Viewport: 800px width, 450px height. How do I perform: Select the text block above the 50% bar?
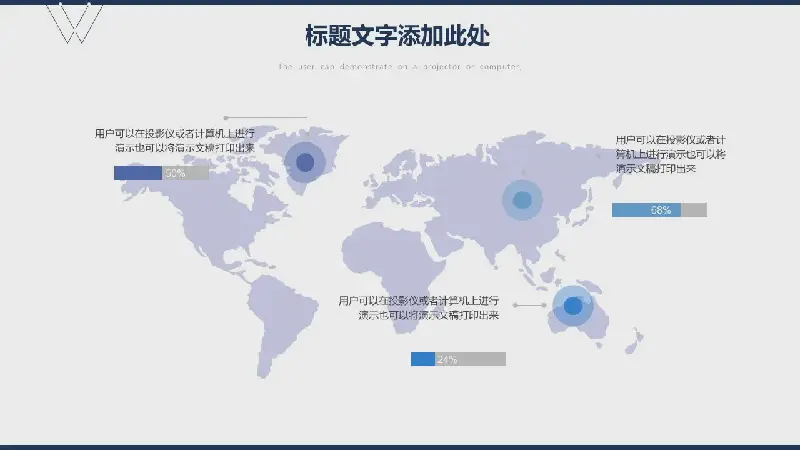(174, 140)
